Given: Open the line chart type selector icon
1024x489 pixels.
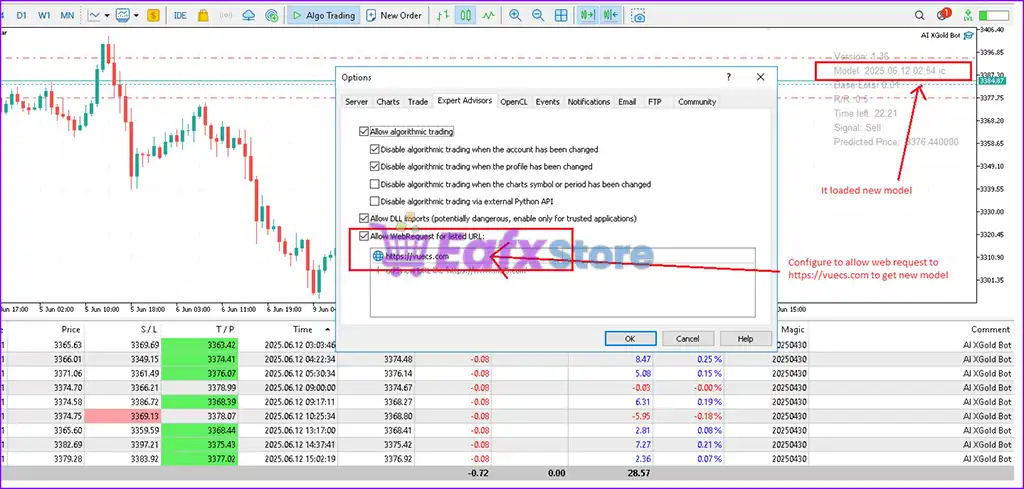Looking at the screenshot, I should tap(93, 15).
